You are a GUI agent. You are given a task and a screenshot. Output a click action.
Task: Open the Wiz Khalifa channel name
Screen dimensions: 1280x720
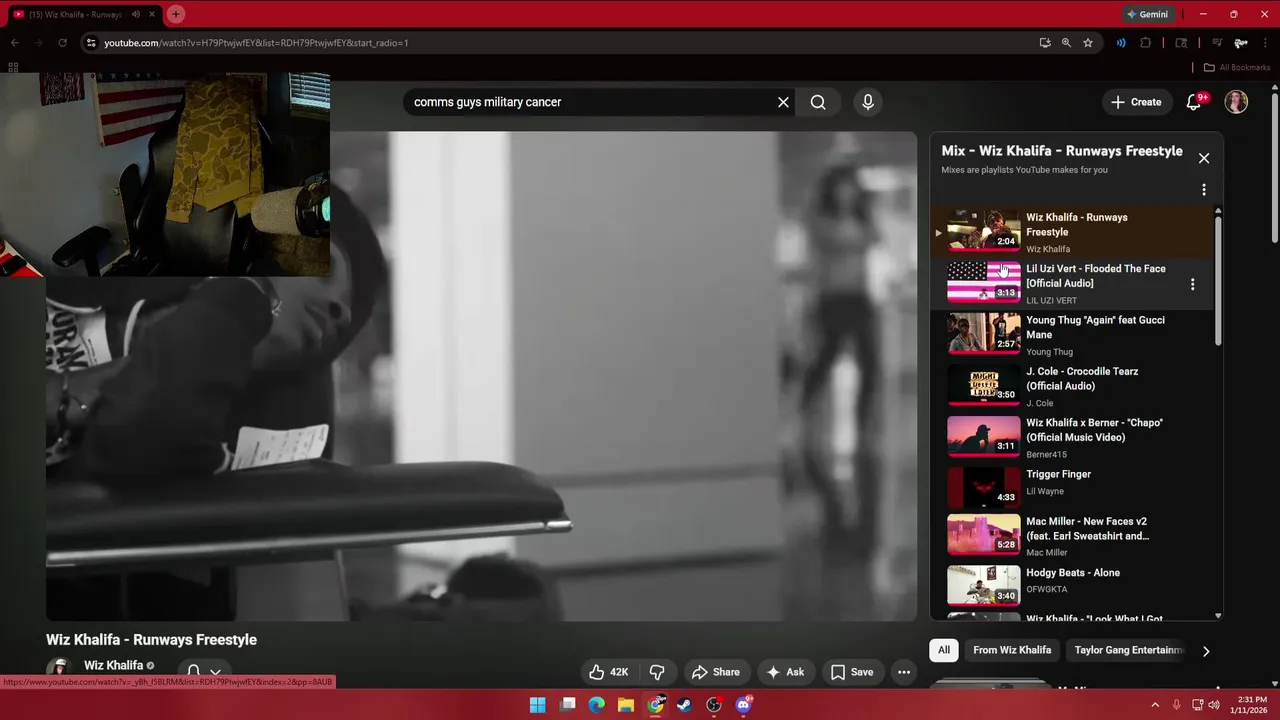(x=113, y=666)
